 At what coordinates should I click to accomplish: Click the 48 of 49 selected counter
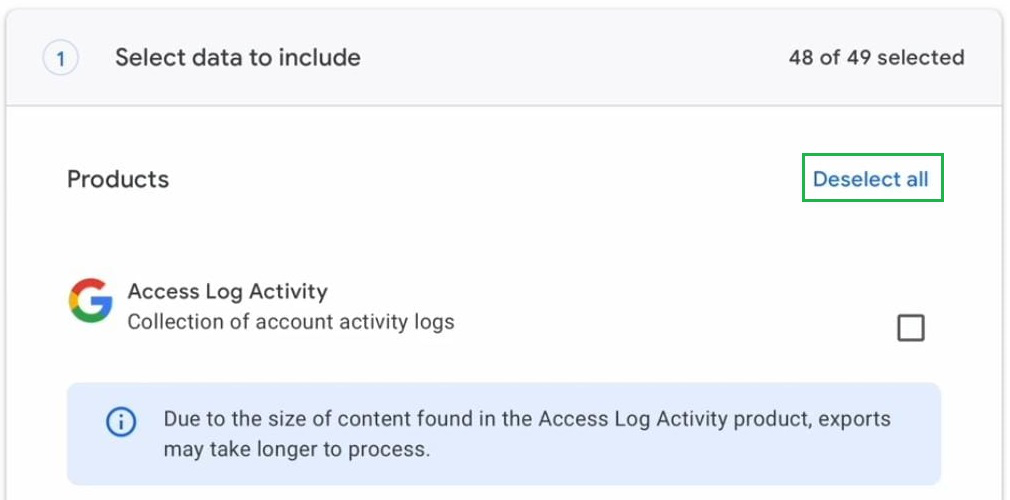pyautogui.click(x=875, y=58)
